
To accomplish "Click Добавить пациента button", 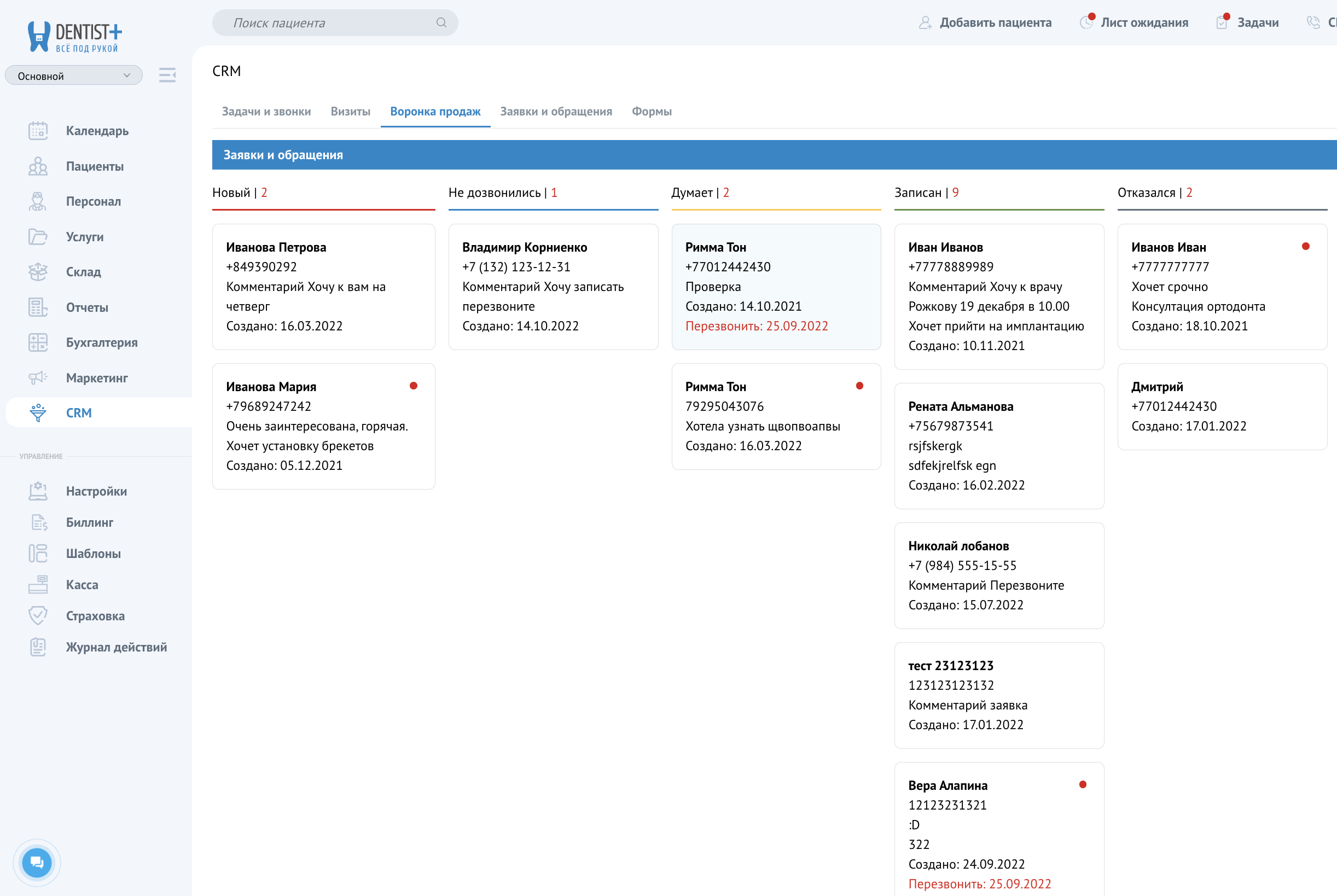I will pyautogui.click(x=985, y=23).
